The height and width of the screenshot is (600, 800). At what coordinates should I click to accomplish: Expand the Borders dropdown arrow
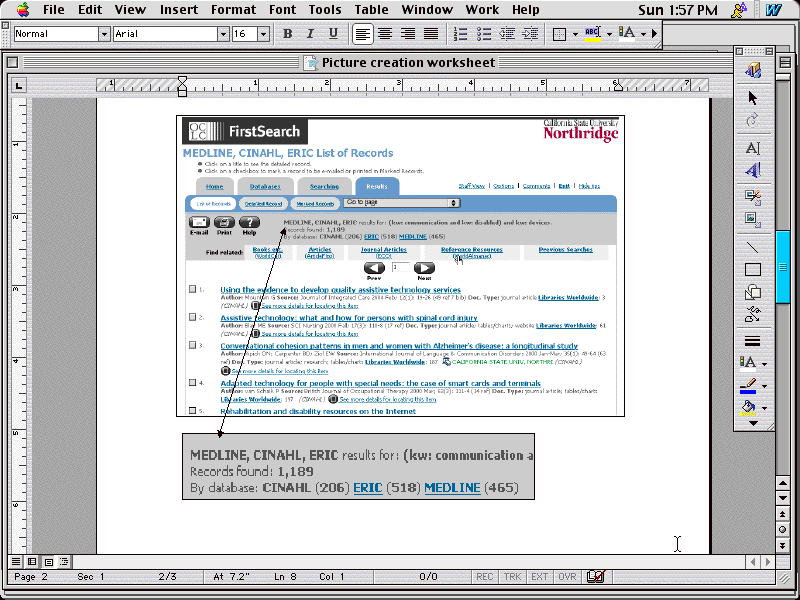click(576, 34)
